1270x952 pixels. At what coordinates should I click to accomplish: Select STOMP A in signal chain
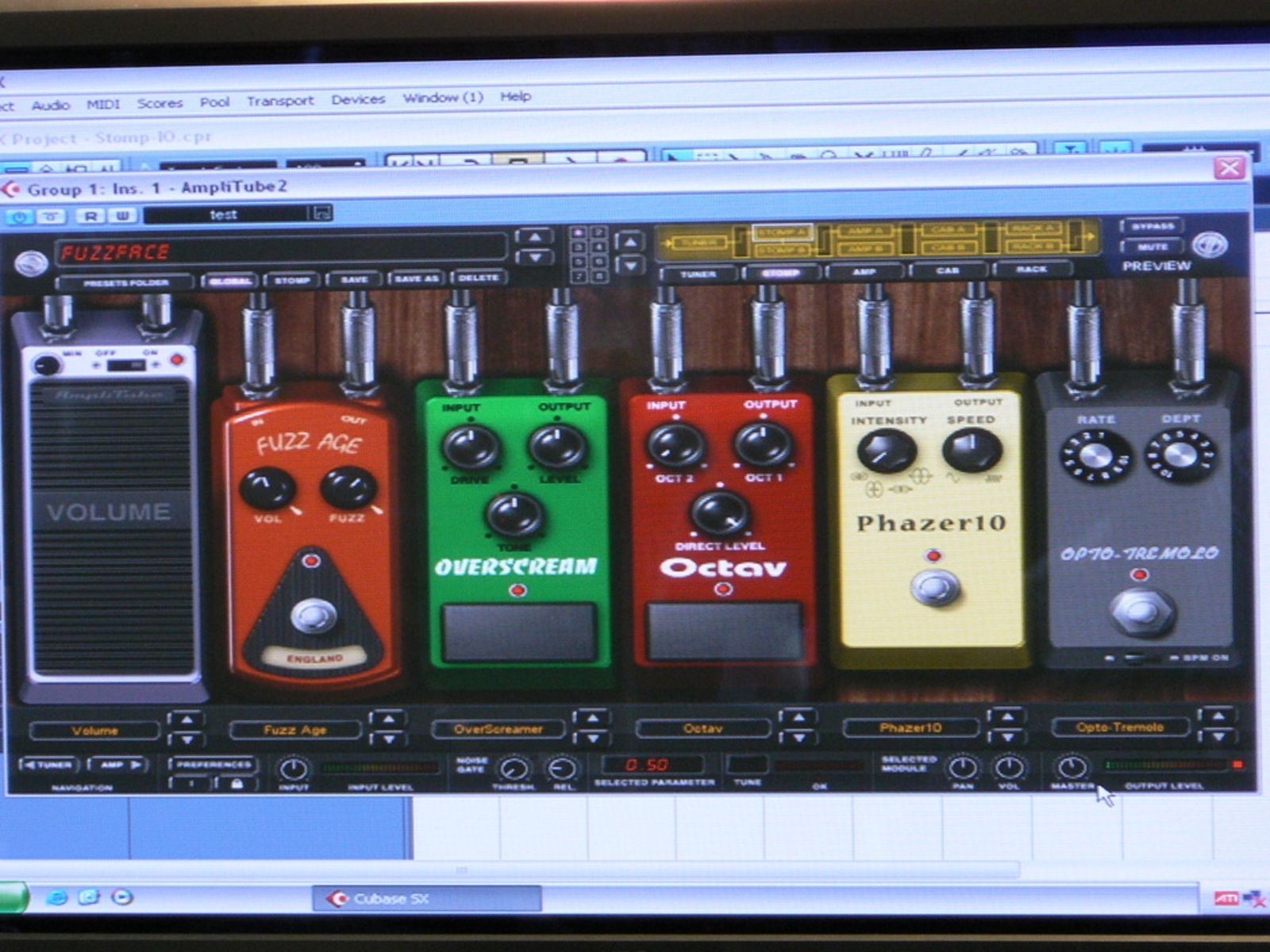[781, 232]
